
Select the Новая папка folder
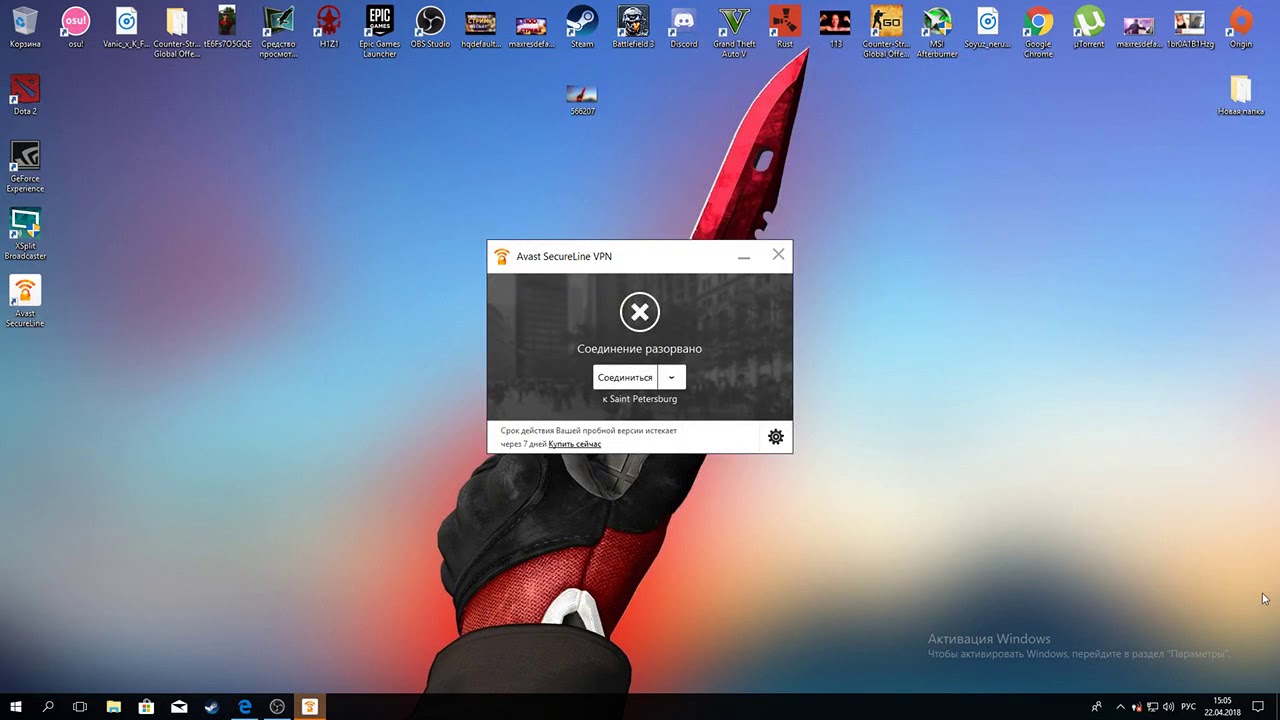(x=1241, y=95)
